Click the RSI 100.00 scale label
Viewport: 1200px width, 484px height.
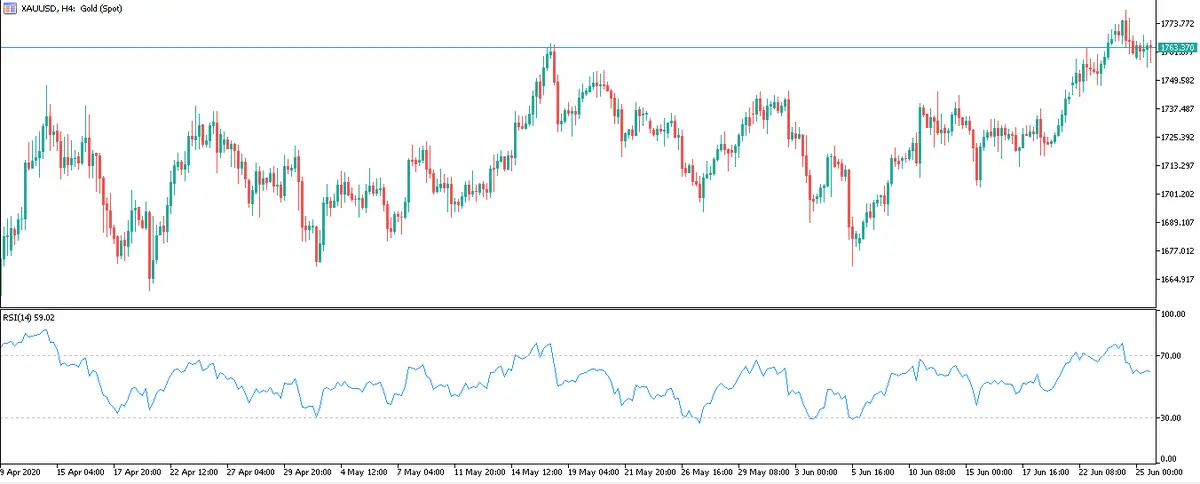point(1172,315)
